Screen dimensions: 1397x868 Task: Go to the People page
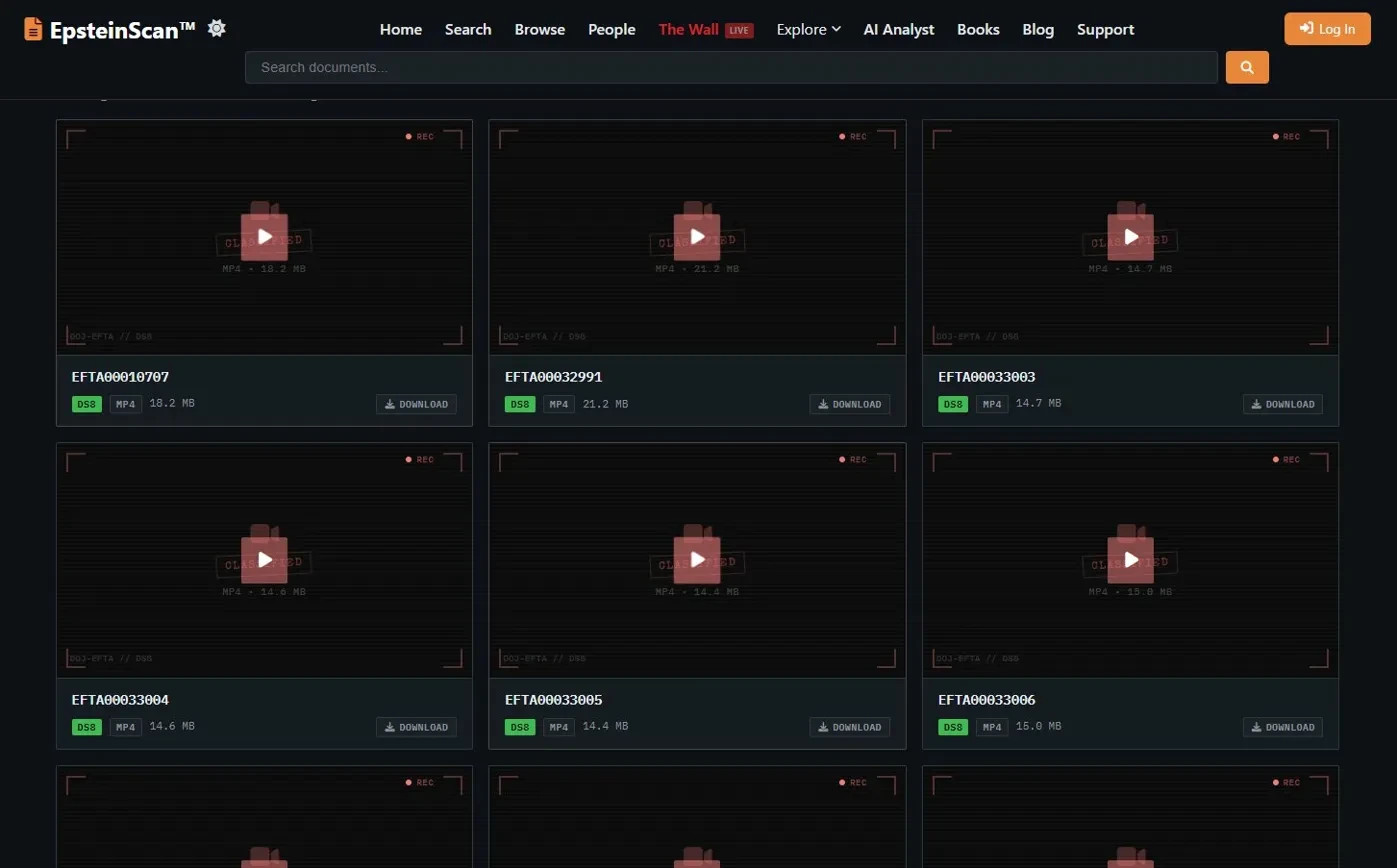coord(611,29)
